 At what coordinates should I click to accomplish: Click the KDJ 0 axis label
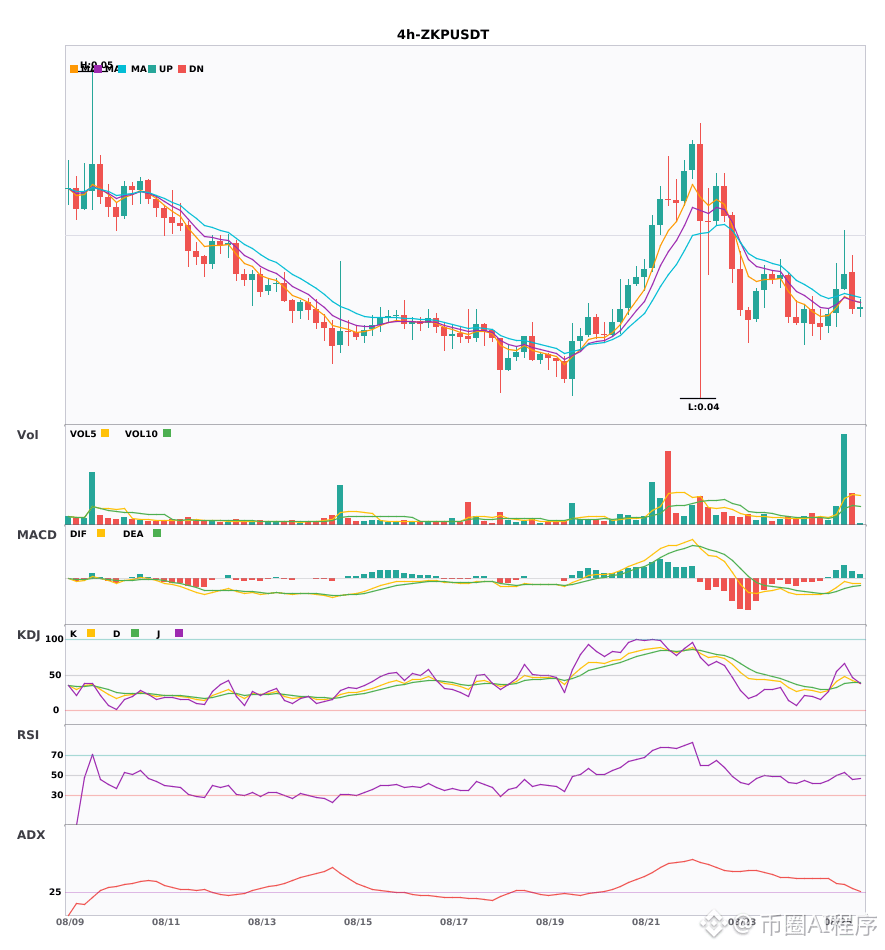pyautogui.click(x=56, y=710)
